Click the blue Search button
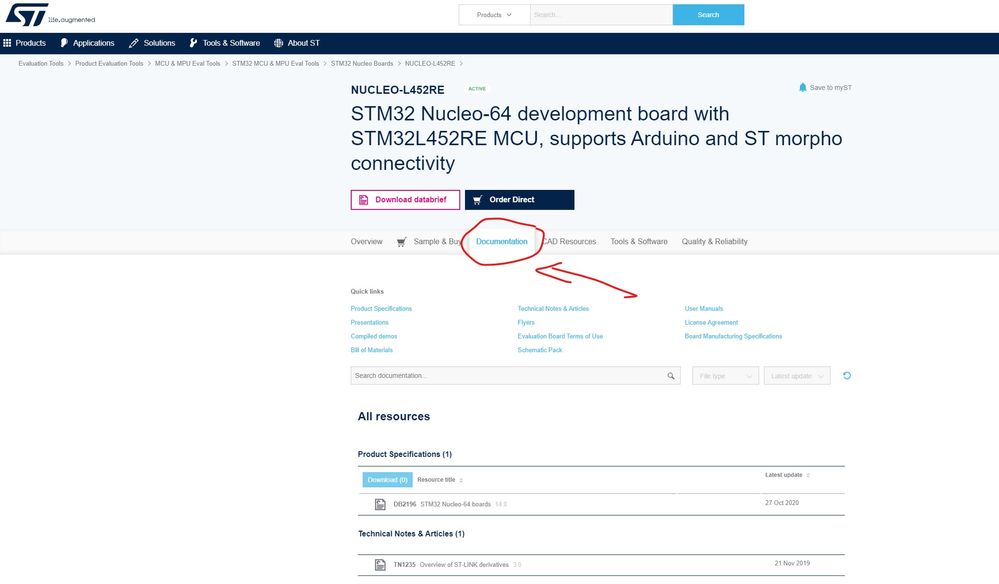 click(708, 15)
